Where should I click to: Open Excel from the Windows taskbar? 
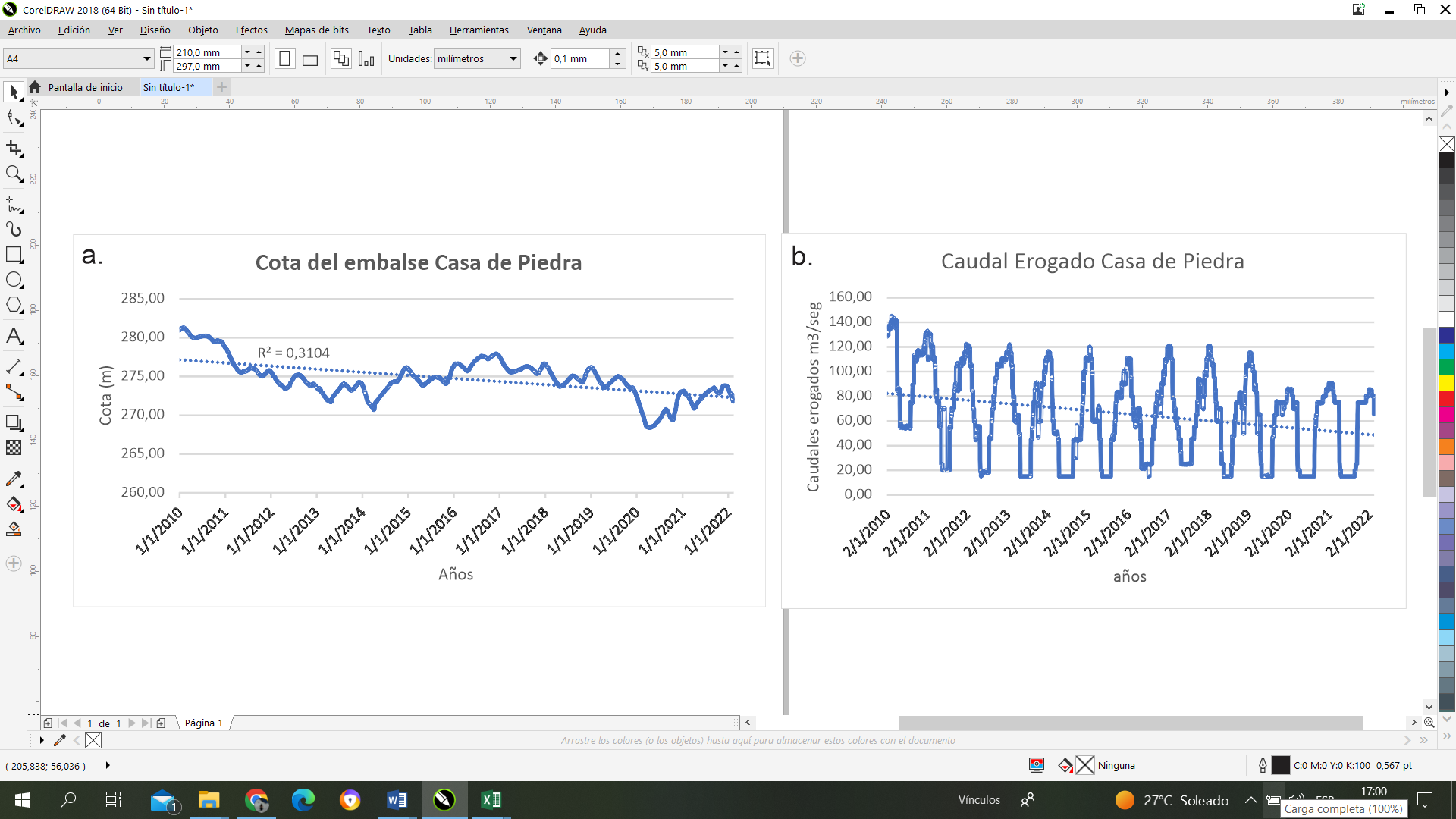click(491, 800)
